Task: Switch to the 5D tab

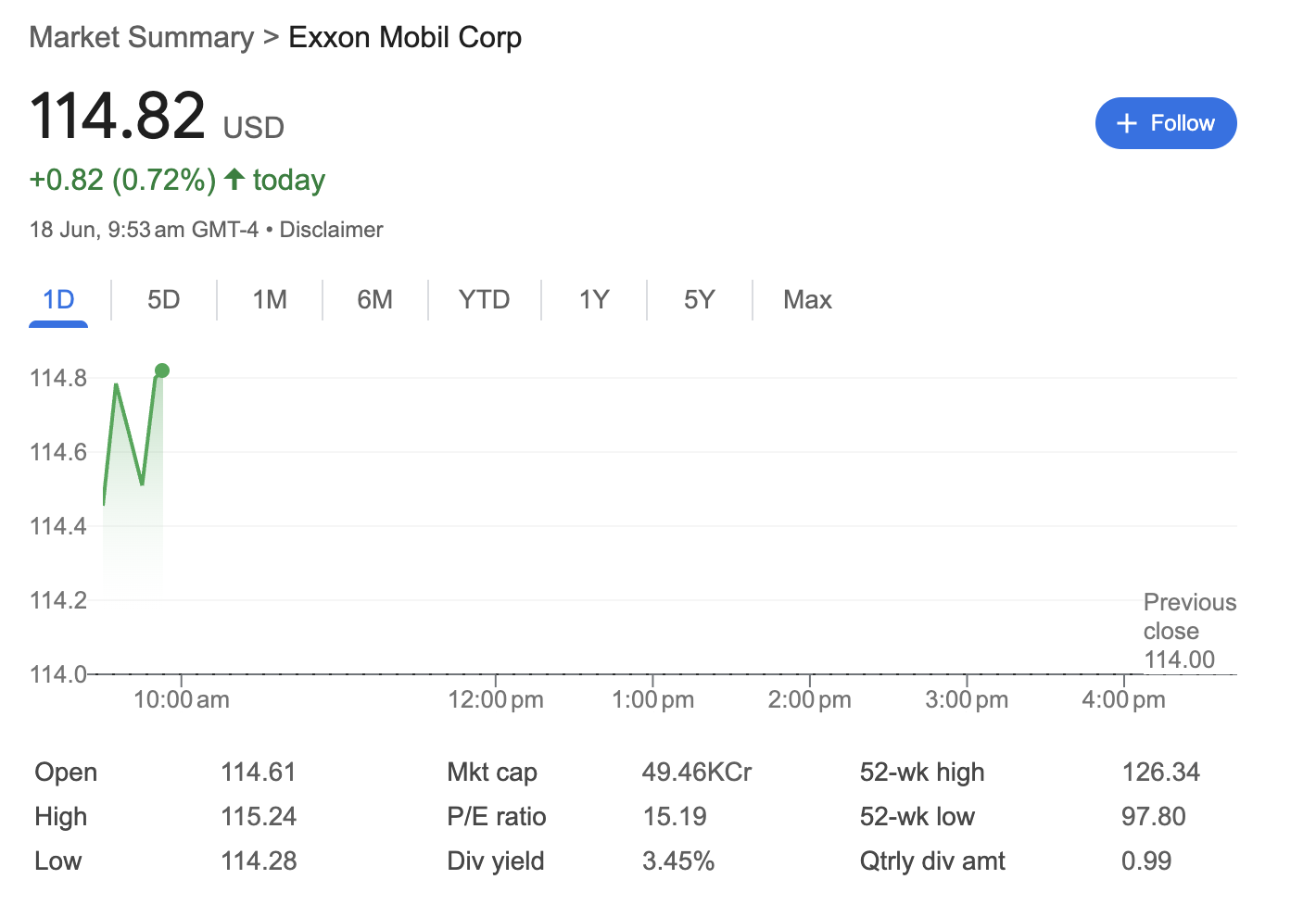Action: pyautogui.click(x=164, y=300)
